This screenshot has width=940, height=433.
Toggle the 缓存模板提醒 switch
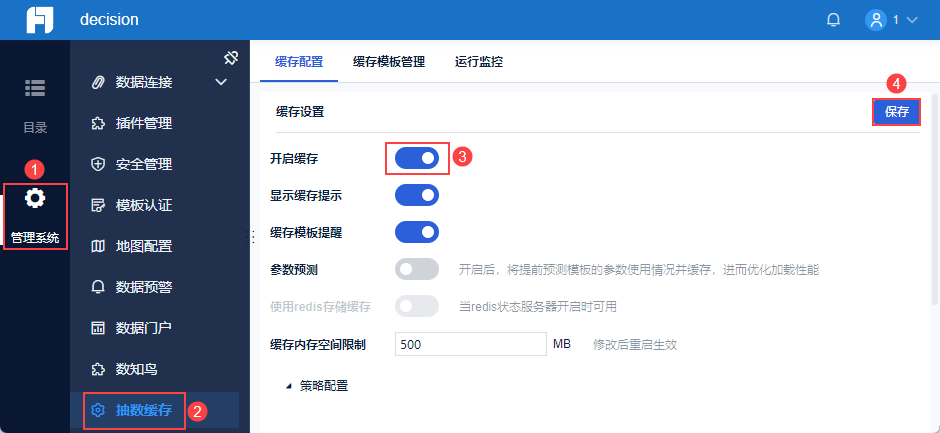[x=417, y=232]
